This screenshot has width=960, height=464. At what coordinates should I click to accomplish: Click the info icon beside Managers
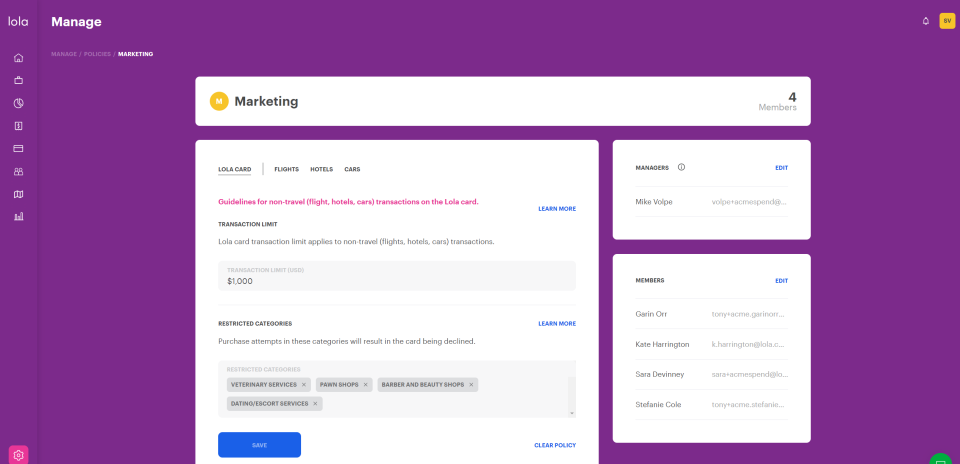(681, 167)
